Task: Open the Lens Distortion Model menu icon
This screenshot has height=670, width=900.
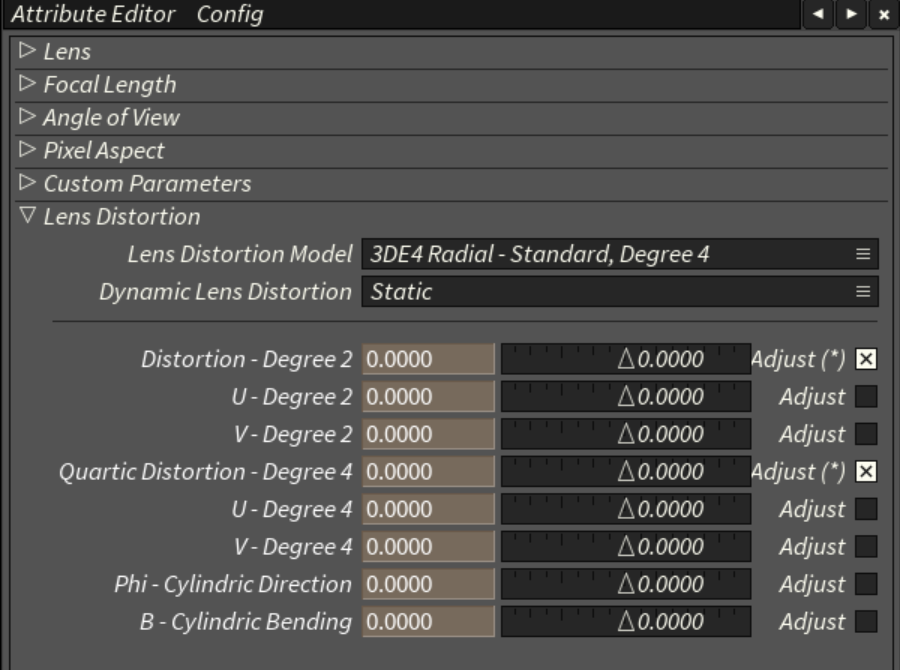Action: click(x=863, y=254)
